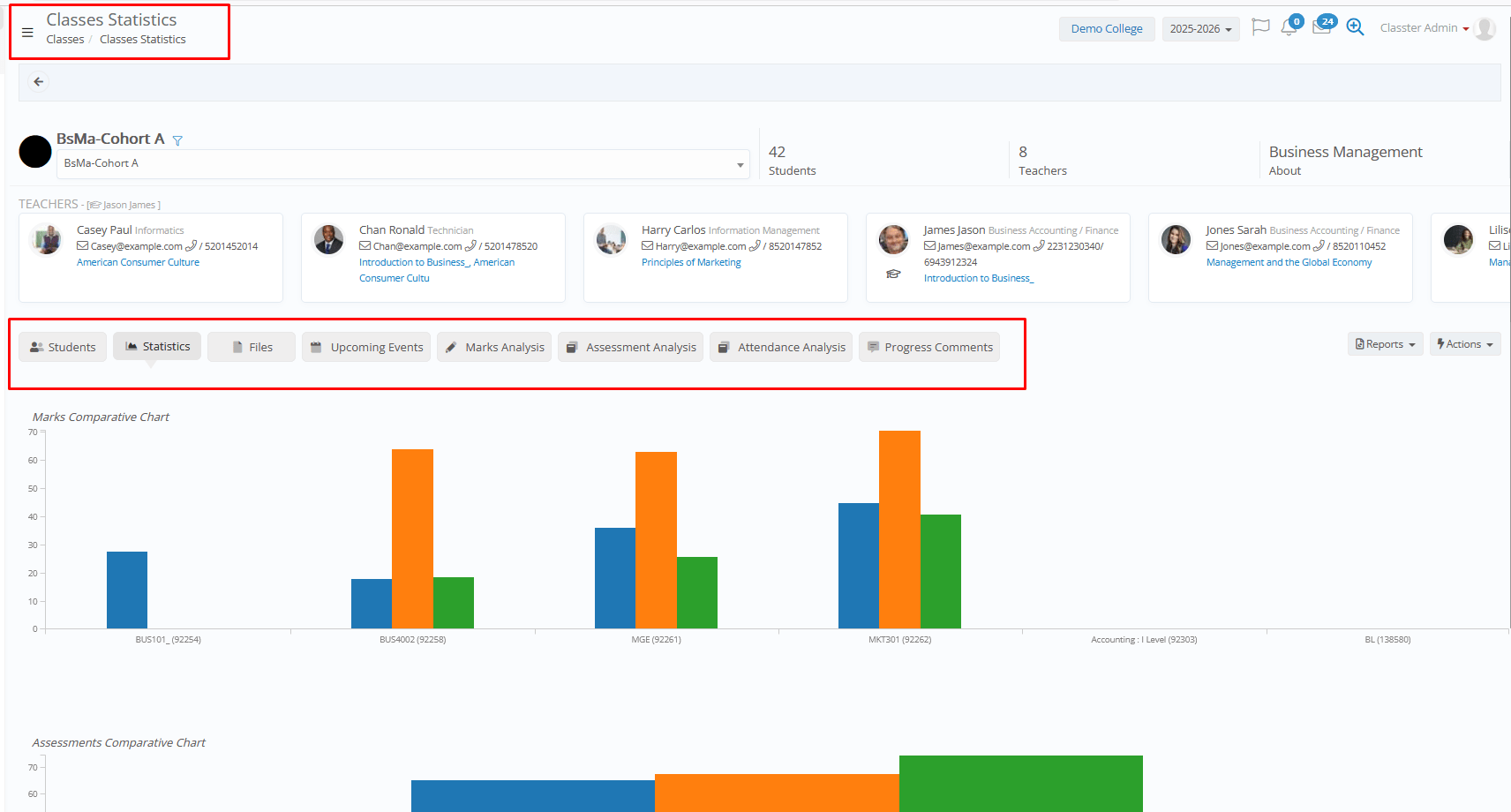Click the back arrow icon

point(39,82)
